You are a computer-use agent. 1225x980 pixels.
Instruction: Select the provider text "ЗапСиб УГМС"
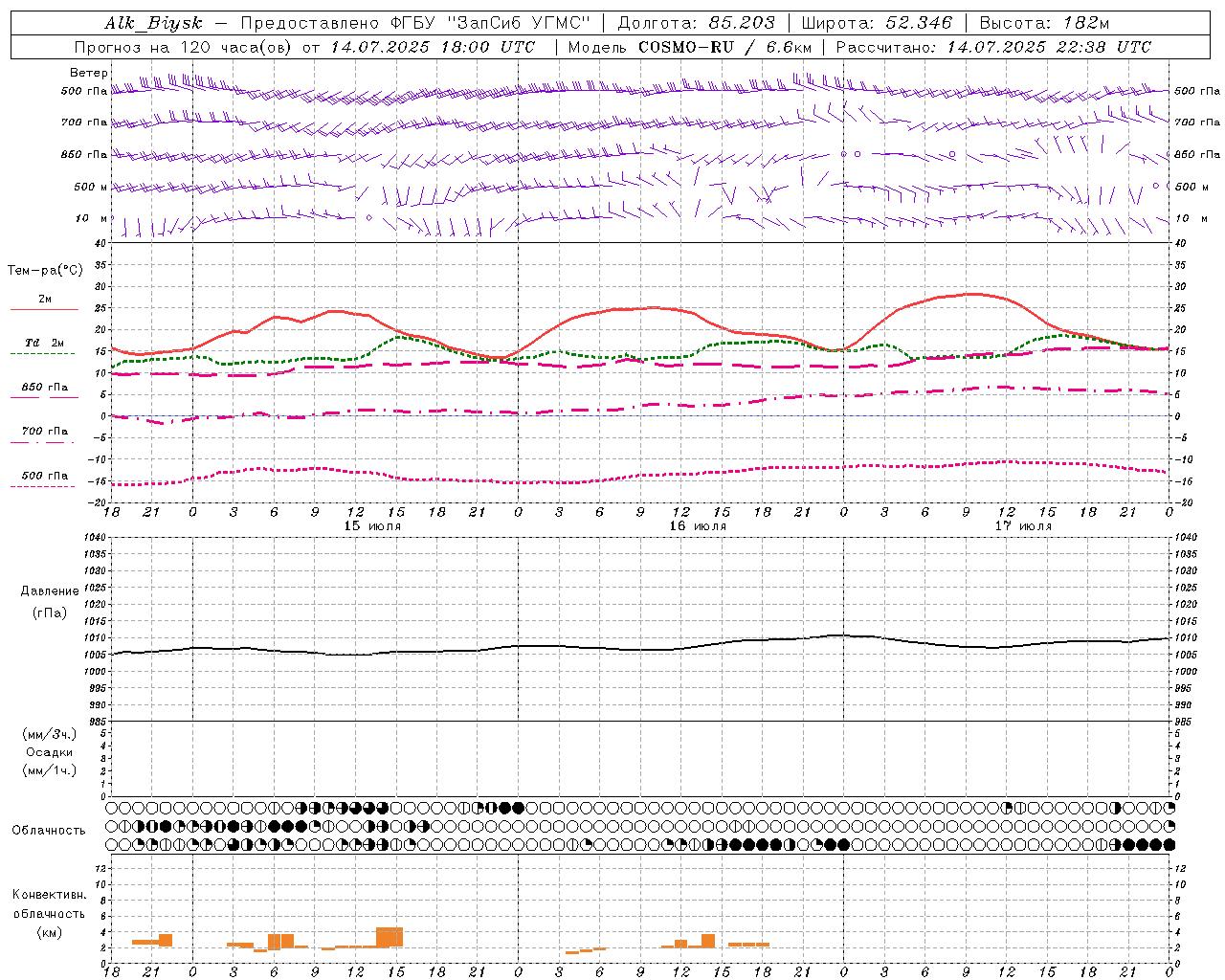click(520, 23)
